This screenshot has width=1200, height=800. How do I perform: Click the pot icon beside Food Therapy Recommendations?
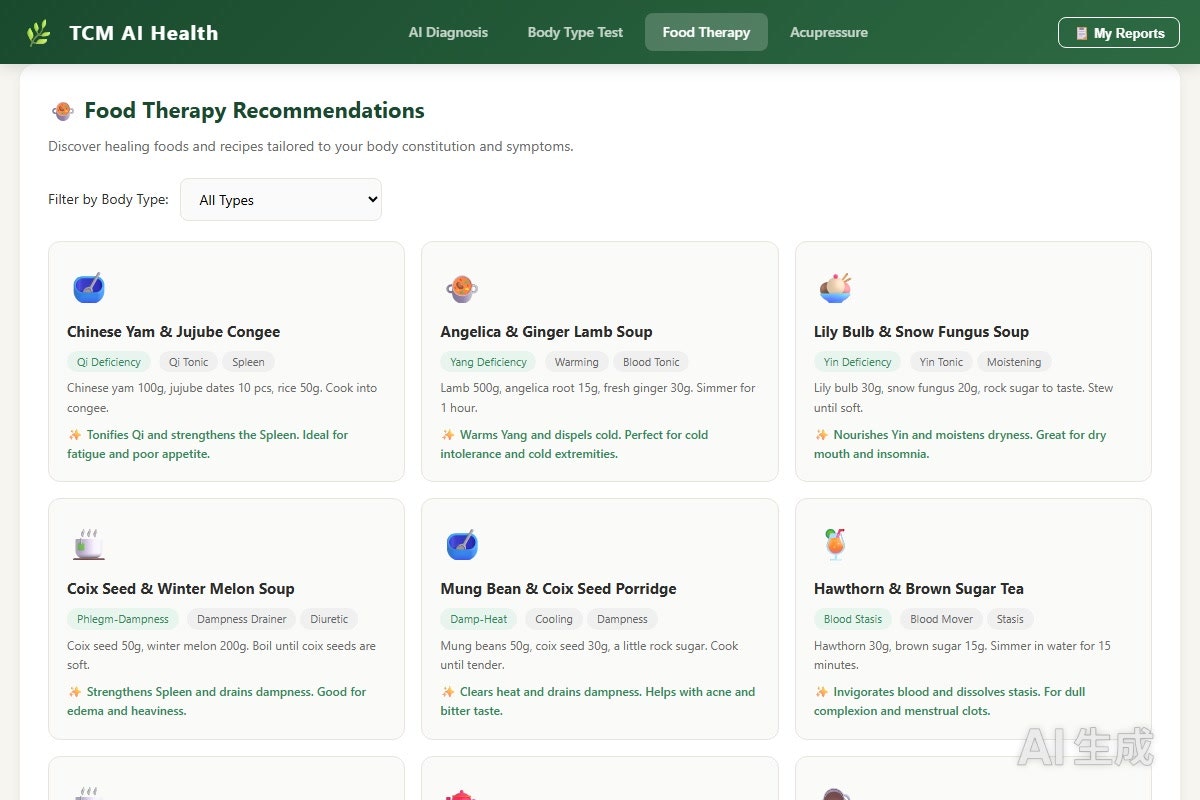click(62, 111)
